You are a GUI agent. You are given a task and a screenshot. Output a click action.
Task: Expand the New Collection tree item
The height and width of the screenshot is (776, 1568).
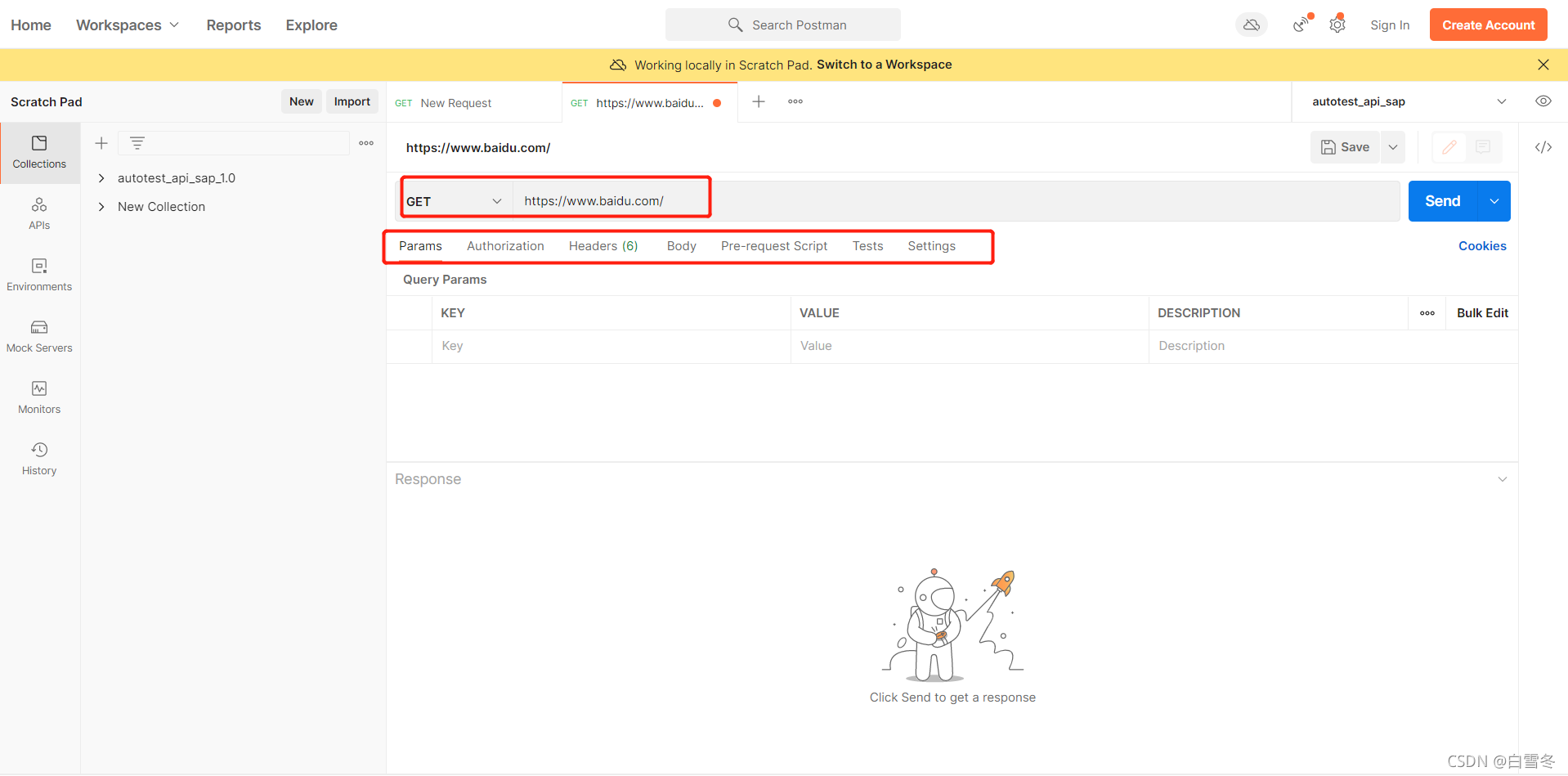click(x=101, y=207)
